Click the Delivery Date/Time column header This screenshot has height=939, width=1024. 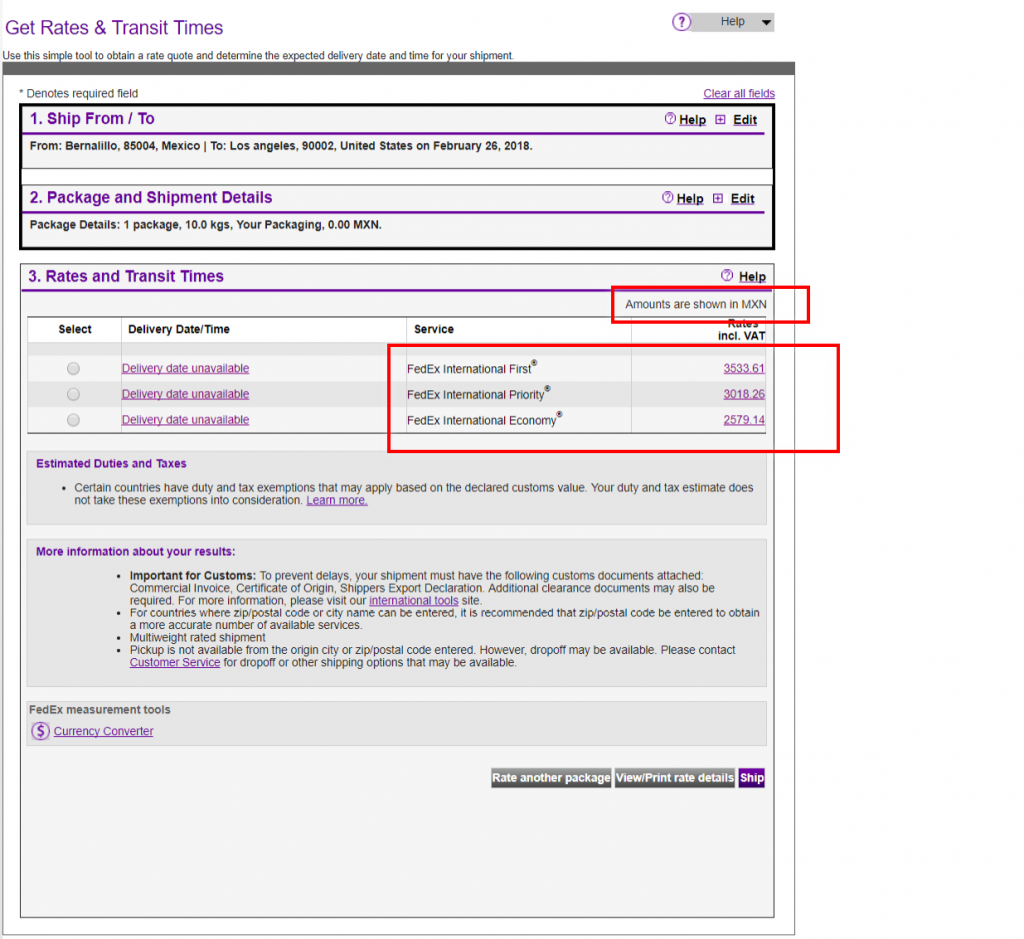pyautogui.click(x=179, y=330)
